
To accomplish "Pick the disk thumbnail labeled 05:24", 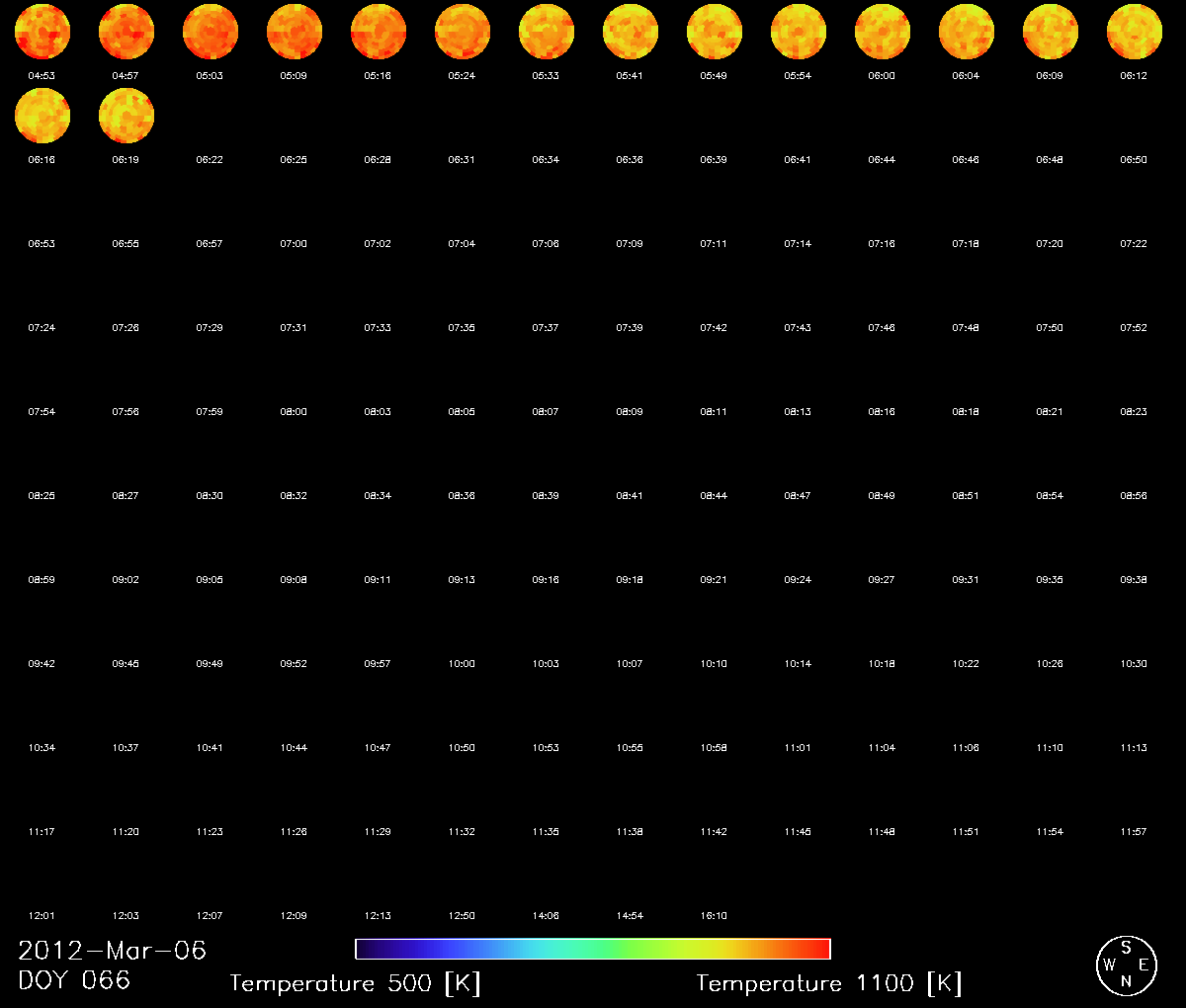I will pos(463,32).
